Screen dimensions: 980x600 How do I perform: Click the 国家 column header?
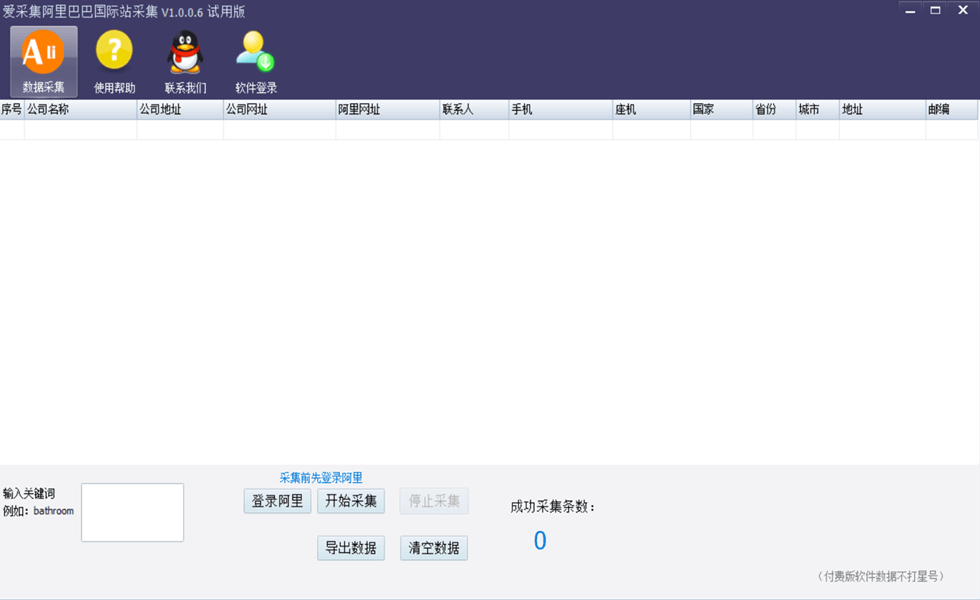pyautogui.click(x=721, y=109)
